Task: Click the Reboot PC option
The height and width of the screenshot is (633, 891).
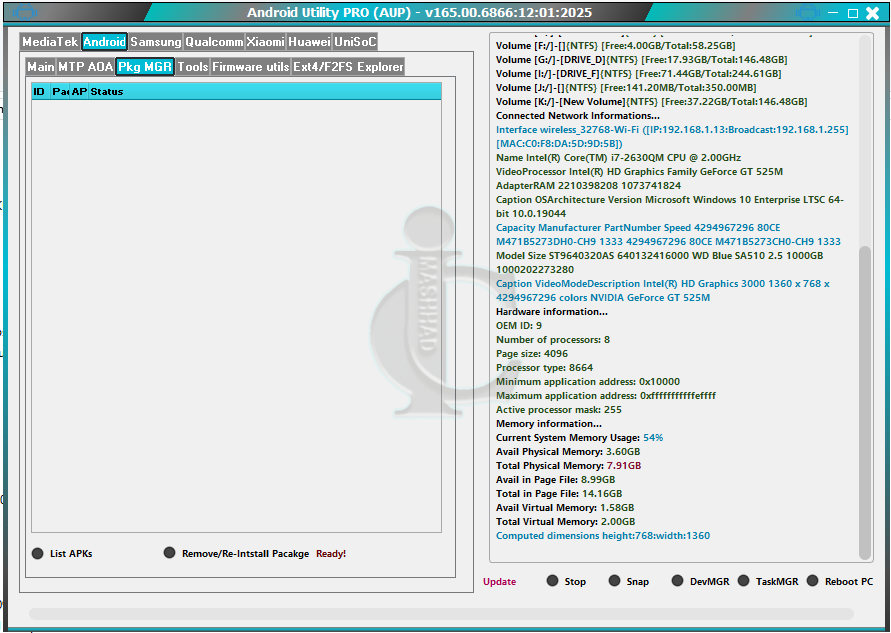Action: (813, 581)
